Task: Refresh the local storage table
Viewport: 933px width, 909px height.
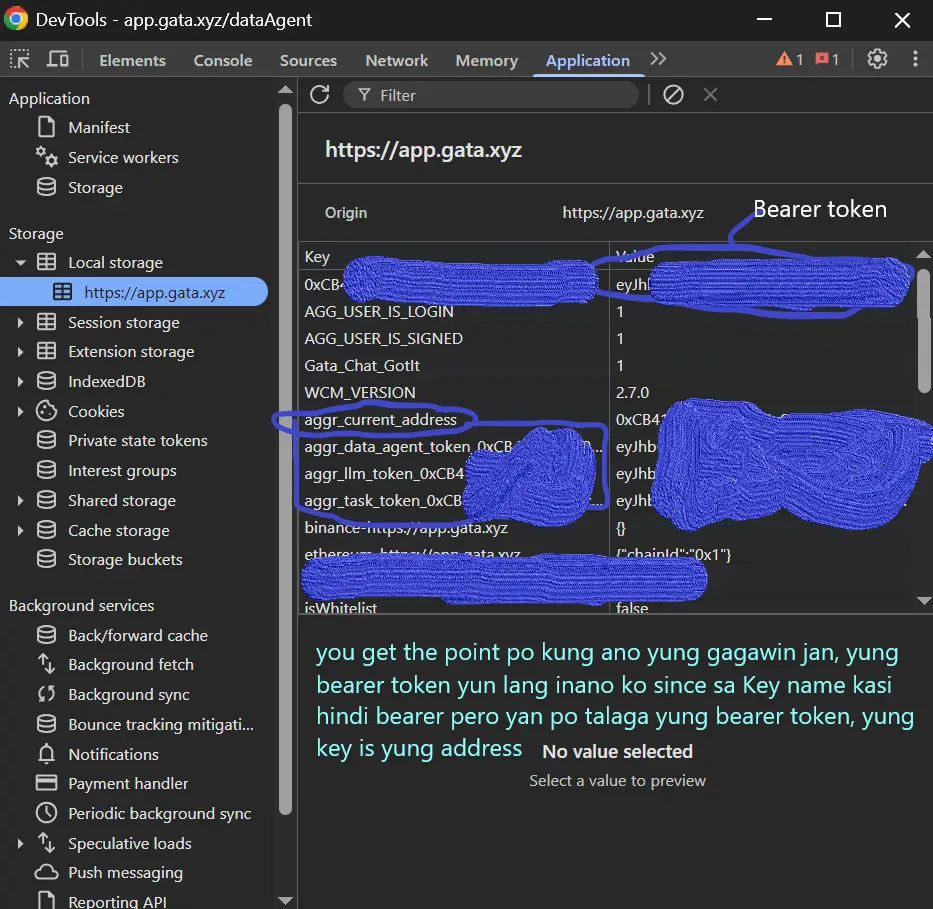Action: coord(320,95)
